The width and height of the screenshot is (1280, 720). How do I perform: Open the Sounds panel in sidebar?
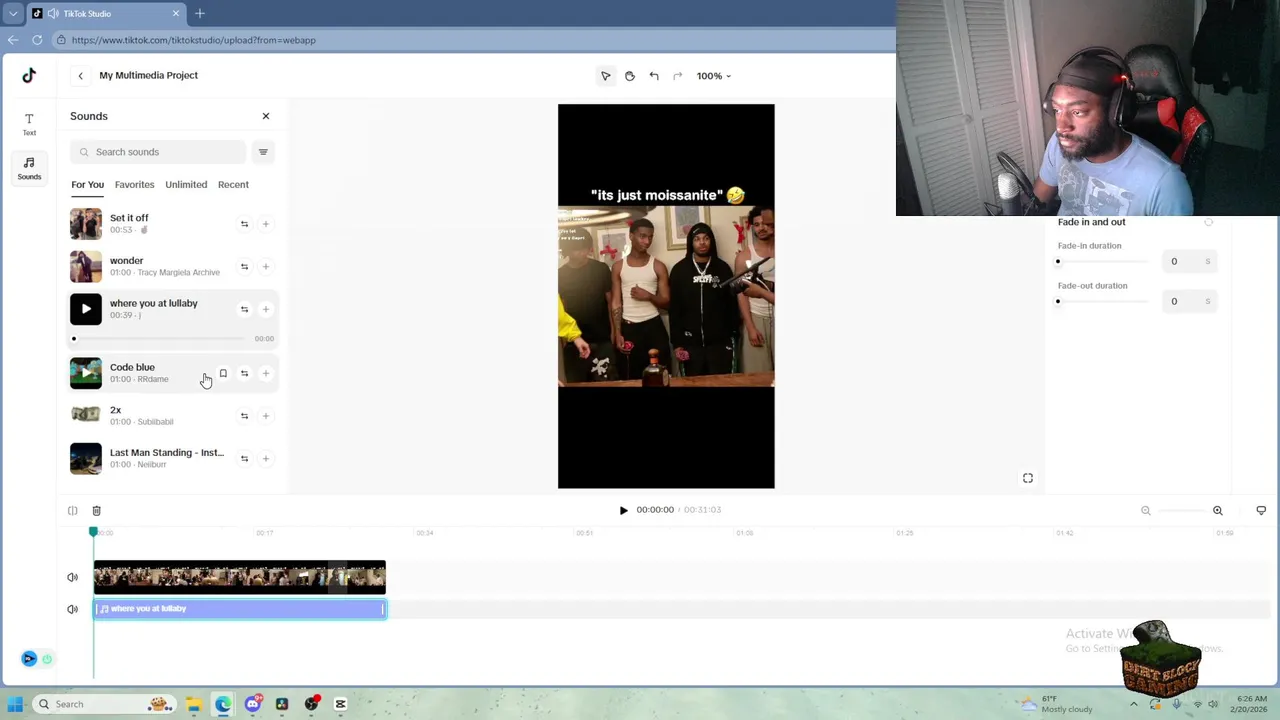pos(29,168)
